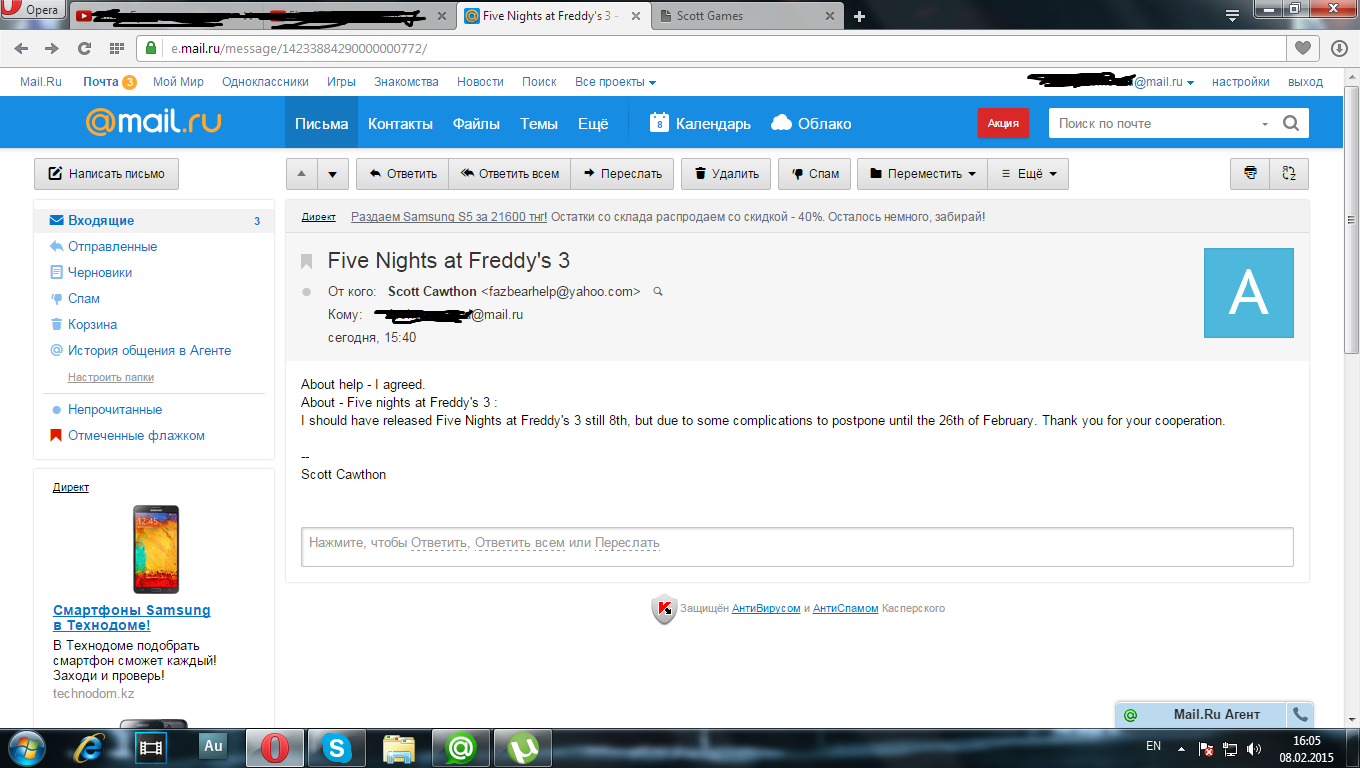The width and height of the screenshot is (1360, 768).
Task: Open the search options dropdown arrow
Action: [1265, 124]
